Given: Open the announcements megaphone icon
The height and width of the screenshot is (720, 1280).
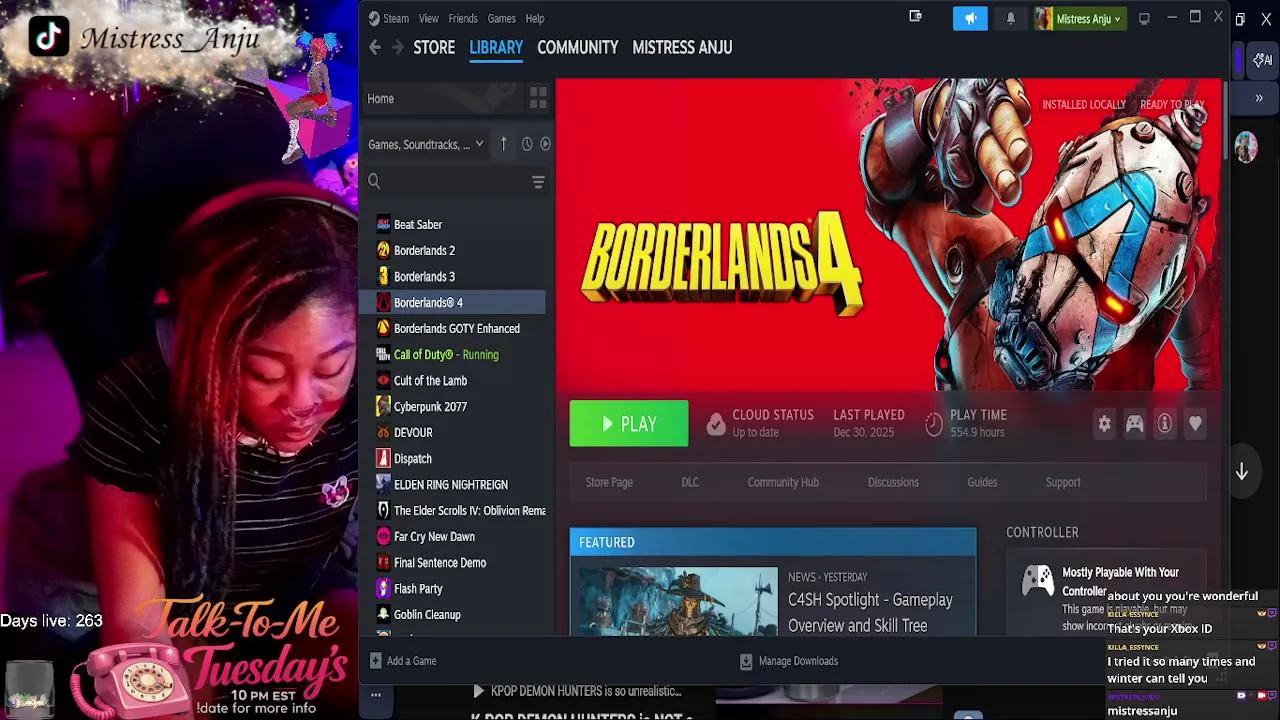Looking at the screenshot, I should point(970,18).
